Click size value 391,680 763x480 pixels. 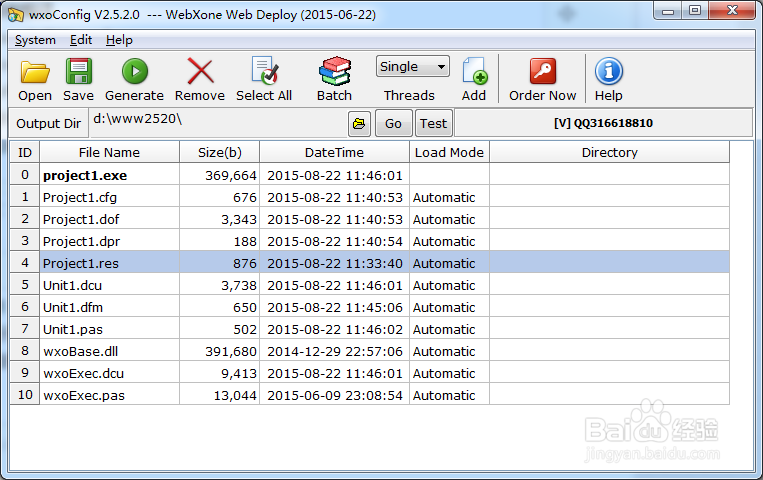point(231,351)
